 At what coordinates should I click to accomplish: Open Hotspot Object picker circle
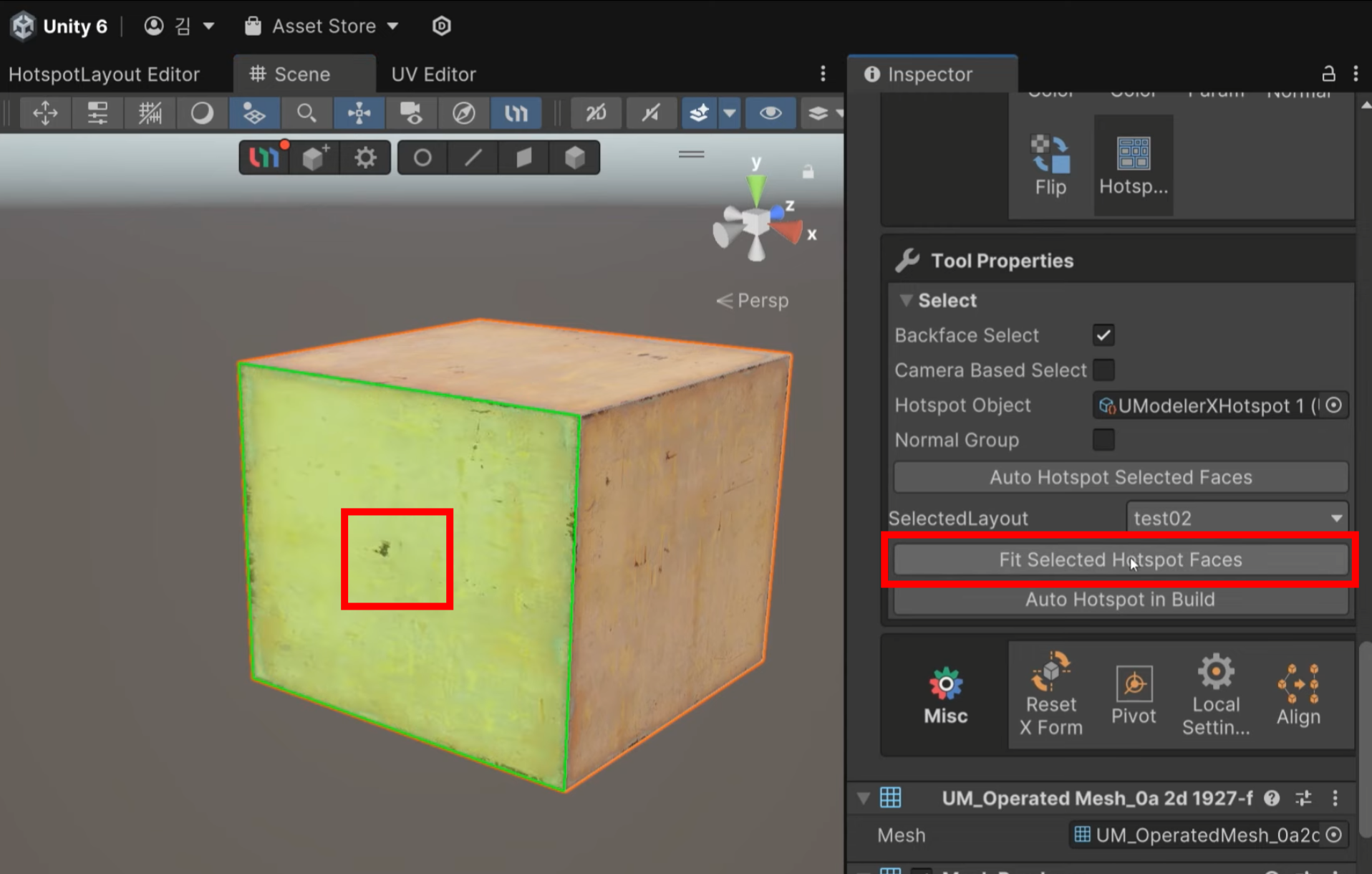1334,405
